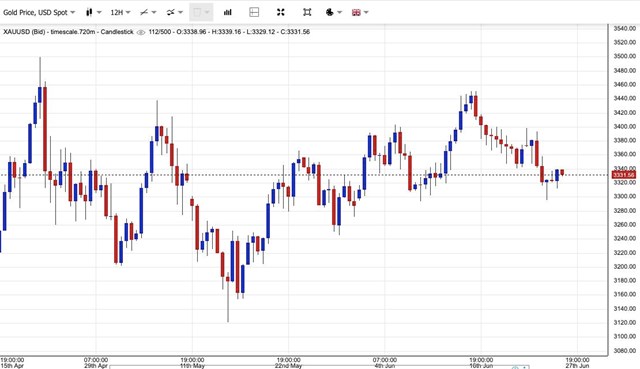Viewport: 640px width, 369px height.
Task: Click the 3400.00 price axis label
Action: pyautogui.click(x=624, y=127)
